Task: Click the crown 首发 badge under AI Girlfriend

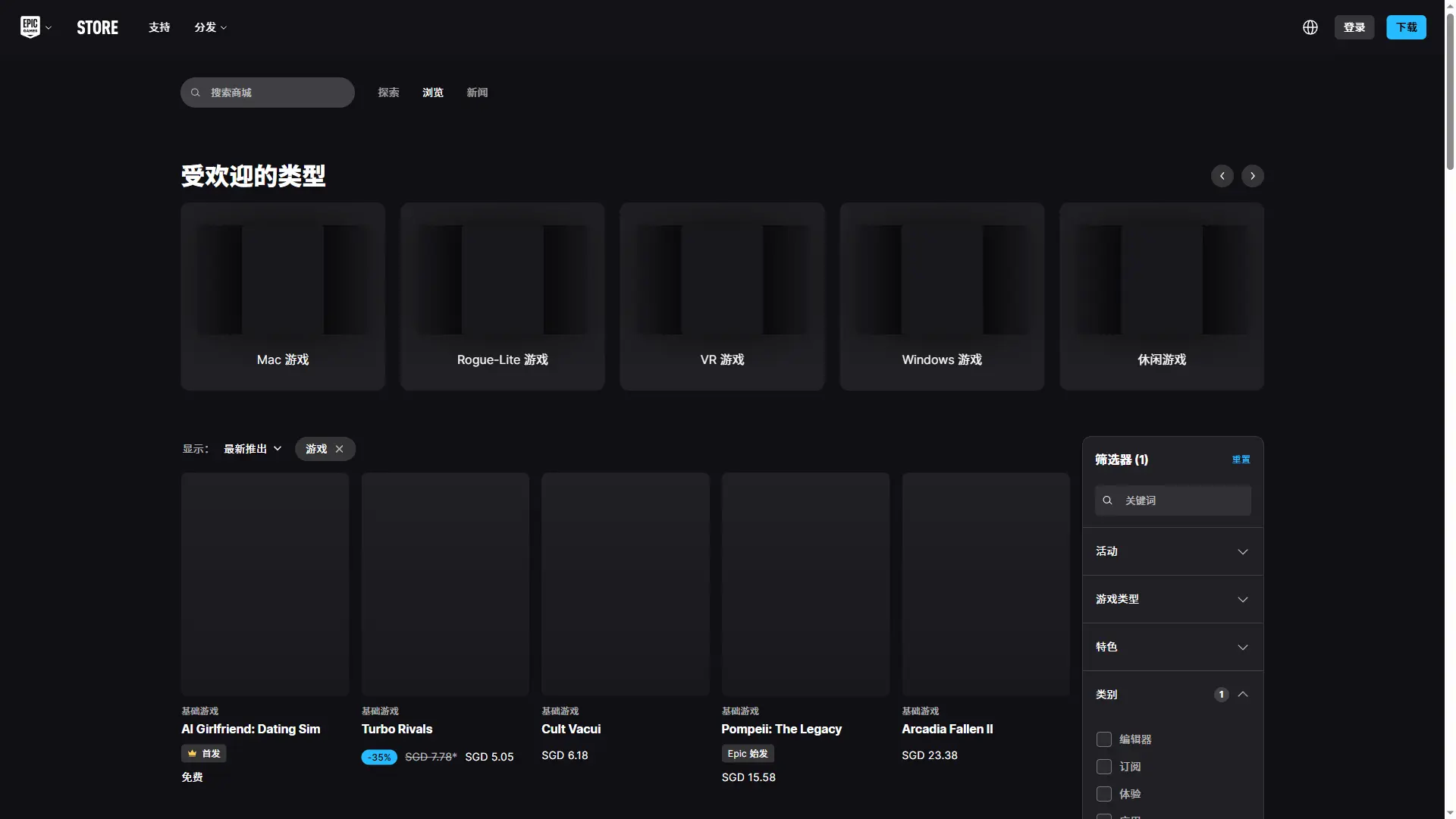Action: click(204, 753)
